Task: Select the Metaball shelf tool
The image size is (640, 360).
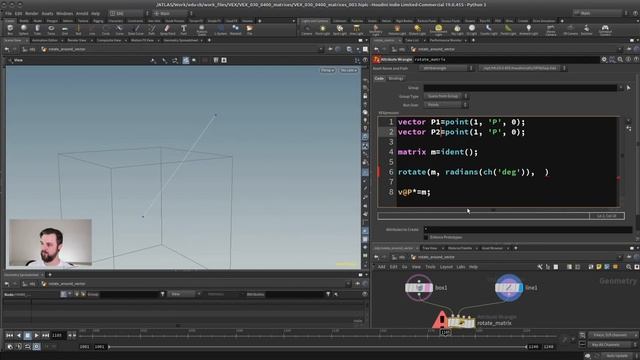Action: click(236, 29)
